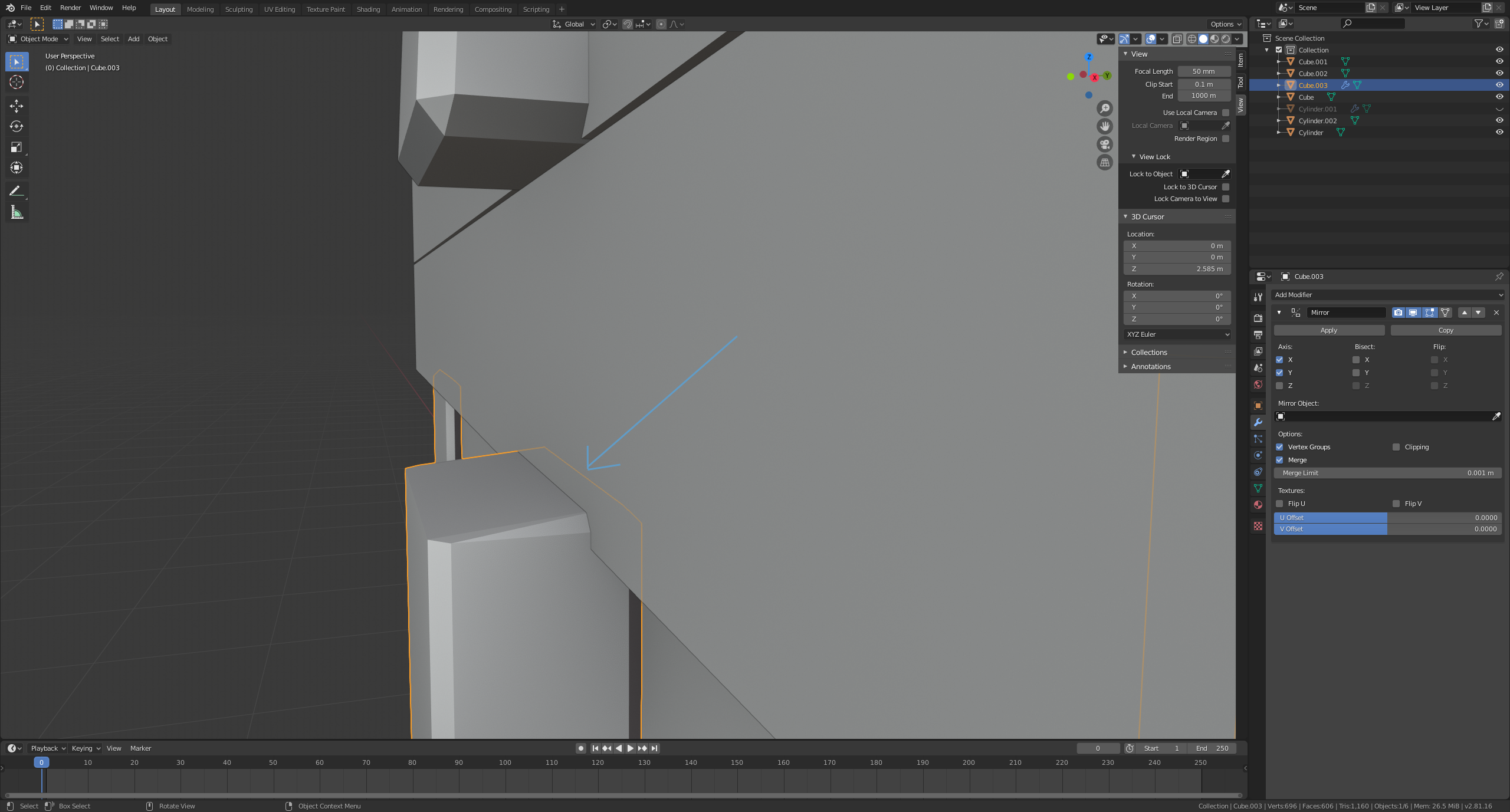Screen dimensions: 1510x812
Task: Click the U Offset slider
Action: (x=1388, y=518)
